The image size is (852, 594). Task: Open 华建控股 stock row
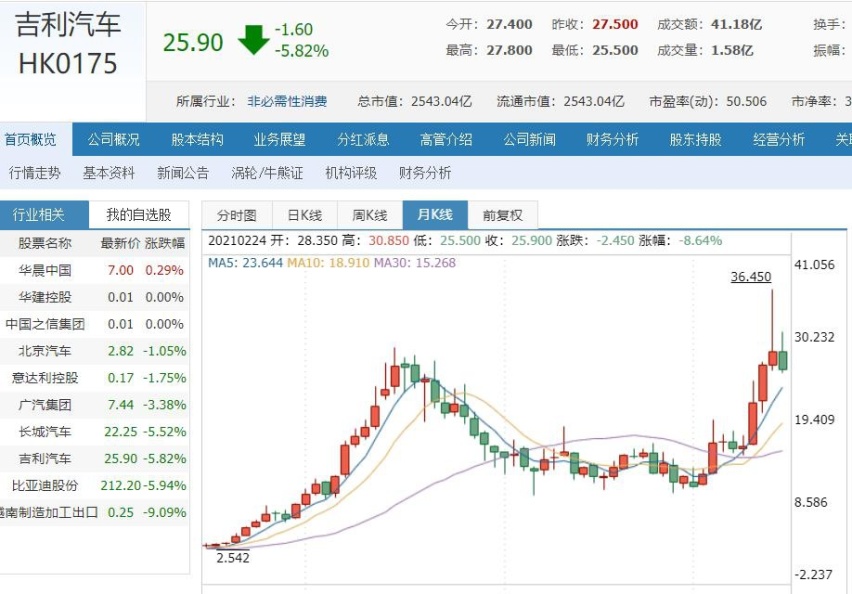[x=95, y=297]
